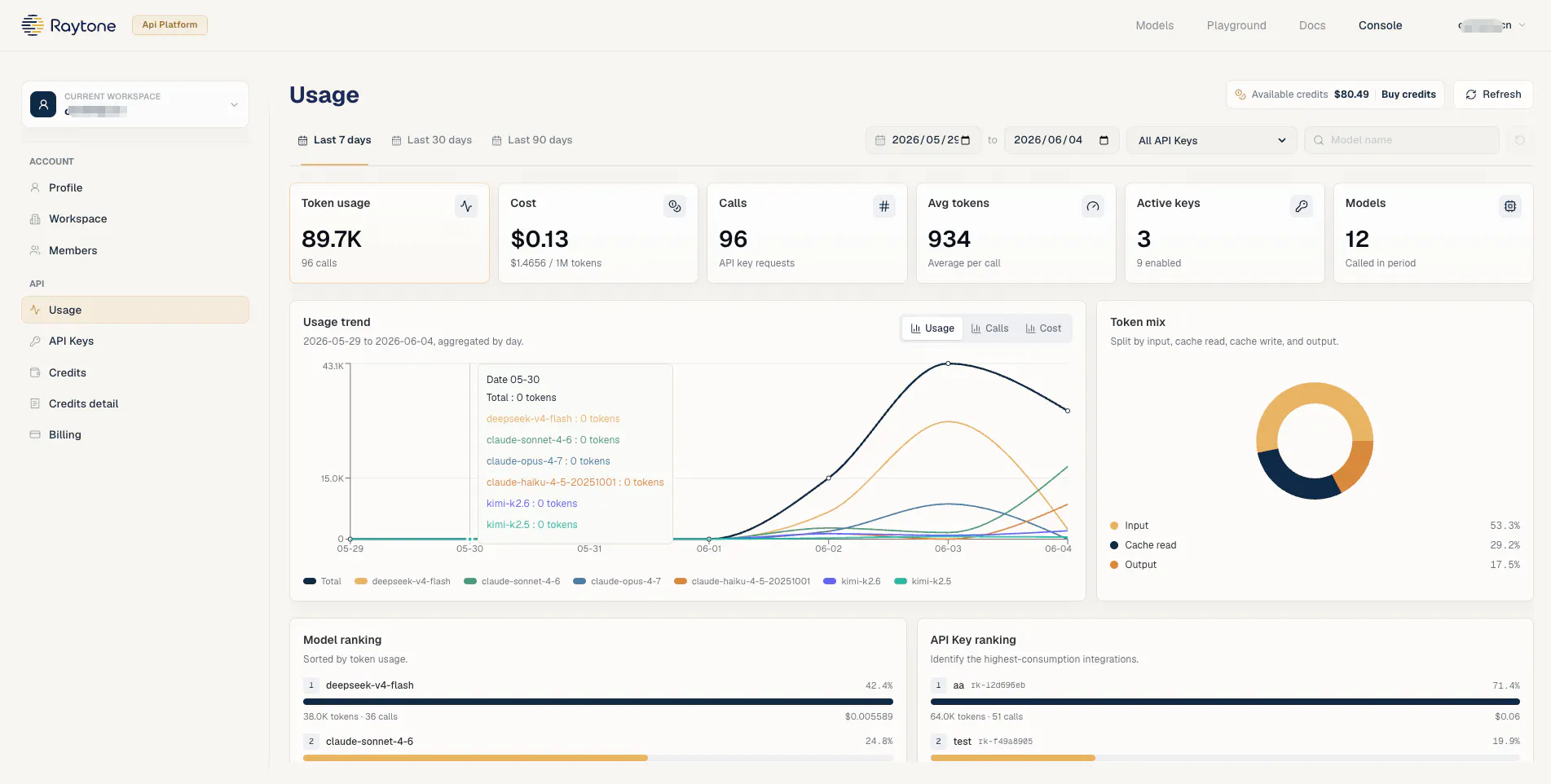Screen dimensions: 1551x784
Task: Toggle deepseek-v4-flash series in chart legend
Action: [x=403, y=581]
